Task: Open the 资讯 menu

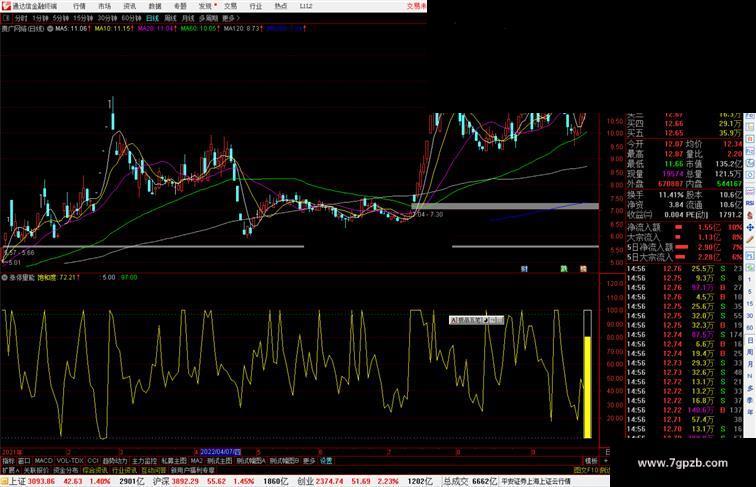Action: pyautogui.click(x=129, y=6)
